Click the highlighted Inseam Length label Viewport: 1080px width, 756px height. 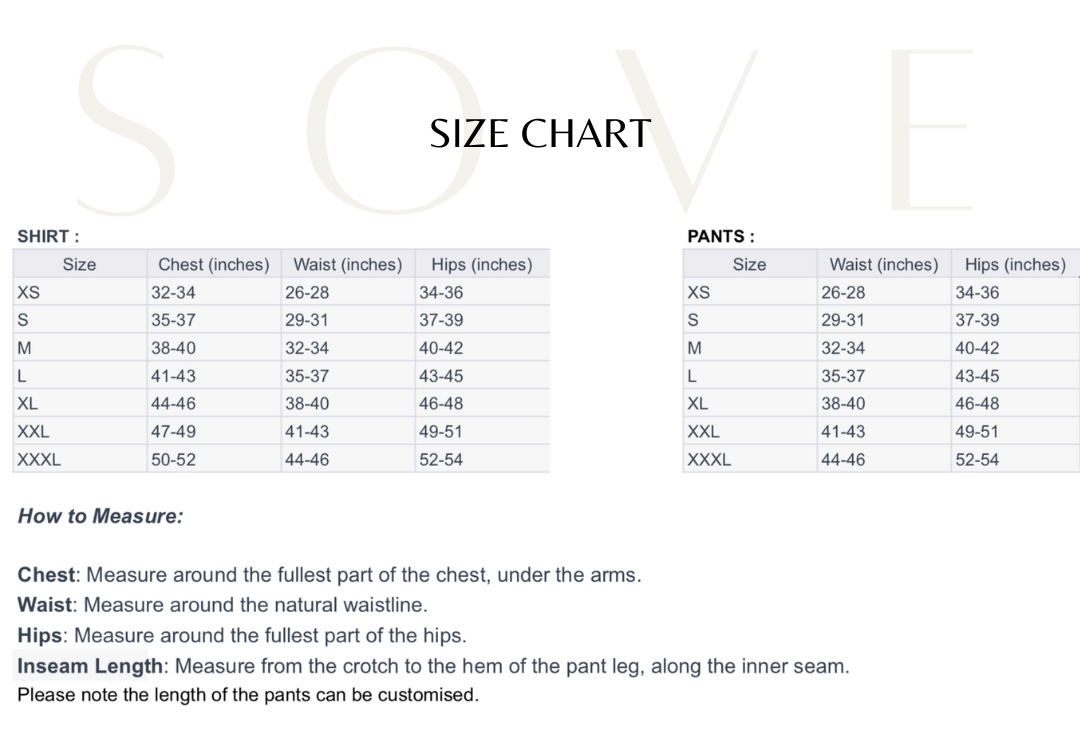coord(90,666)
